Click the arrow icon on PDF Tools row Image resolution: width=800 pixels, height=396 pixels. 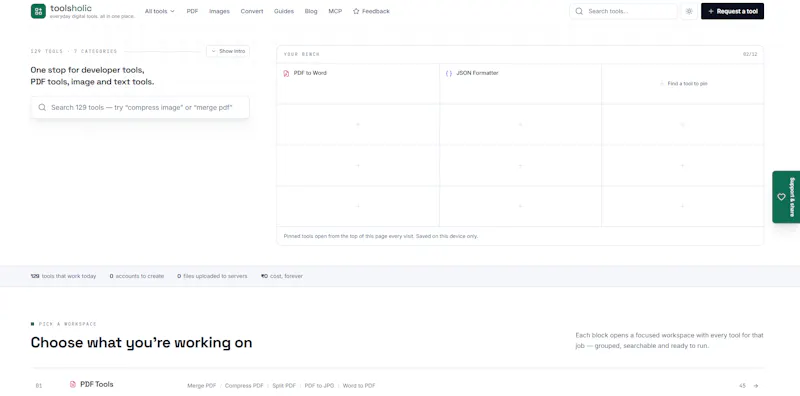click(x=756, y=386)
